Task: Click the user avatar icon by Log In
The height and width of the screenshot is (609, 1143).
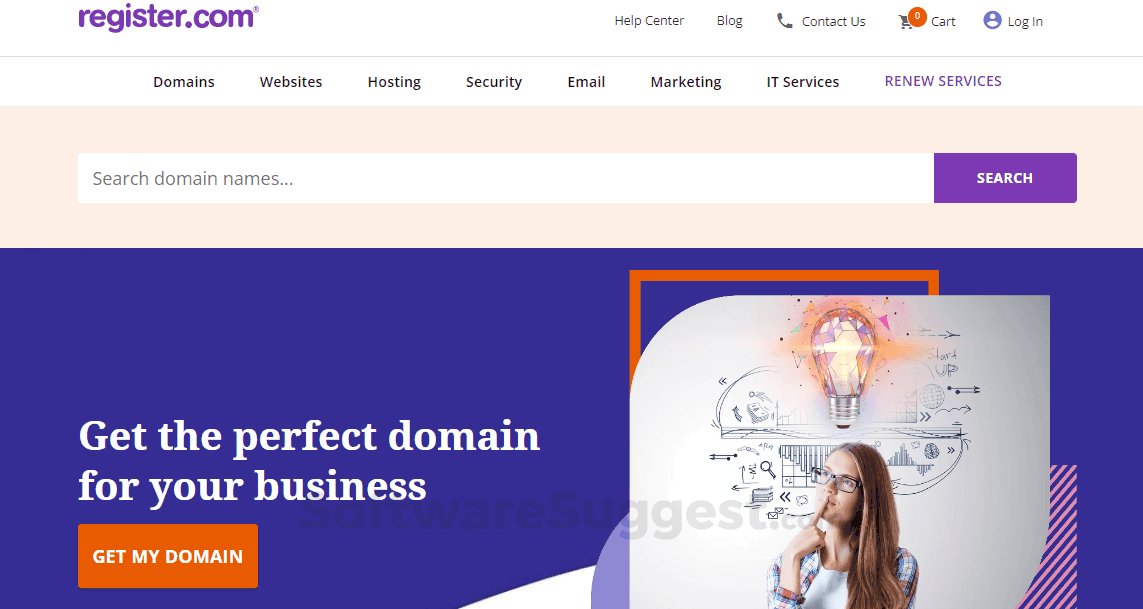Action: (992, 20)
